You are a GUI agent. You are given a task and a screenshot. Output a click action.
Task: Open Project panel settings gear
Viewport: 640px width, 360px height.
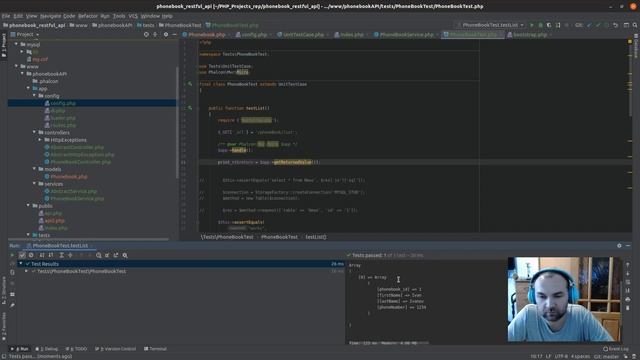pos(166,35)
